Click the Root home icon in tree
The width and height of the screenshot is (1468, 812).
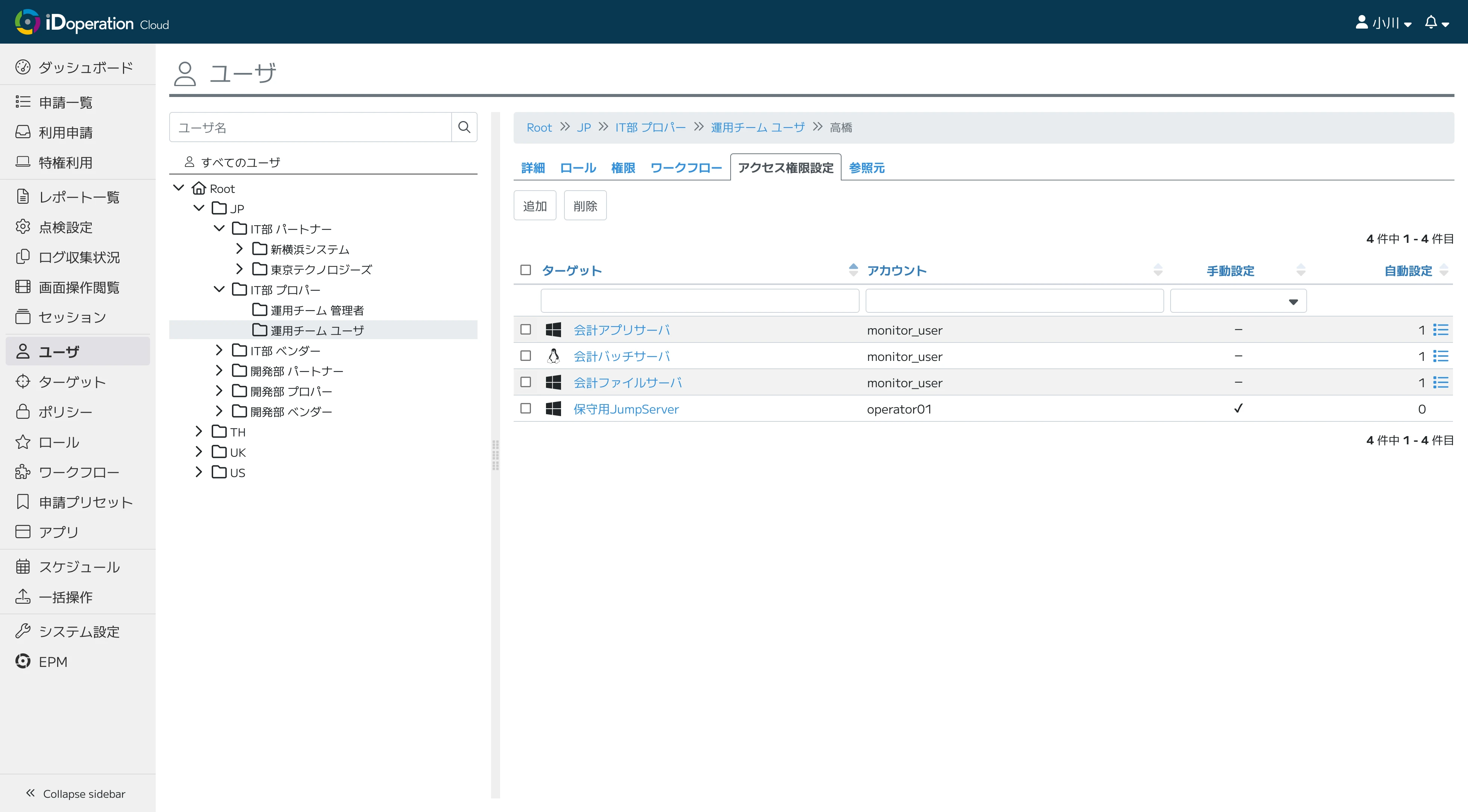(199, 188)
